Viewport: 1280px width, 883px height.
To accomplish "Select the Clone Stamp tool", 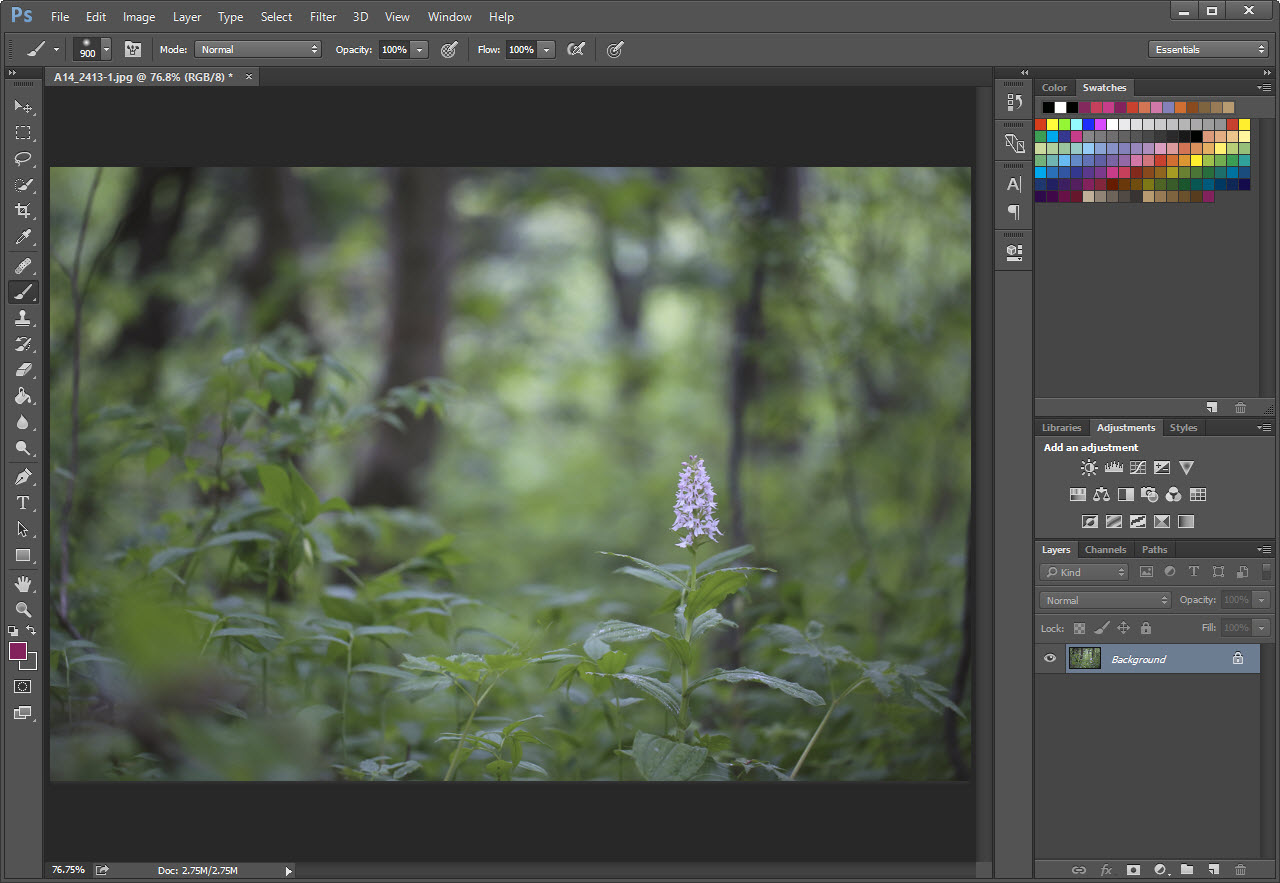I will (23, 318).
